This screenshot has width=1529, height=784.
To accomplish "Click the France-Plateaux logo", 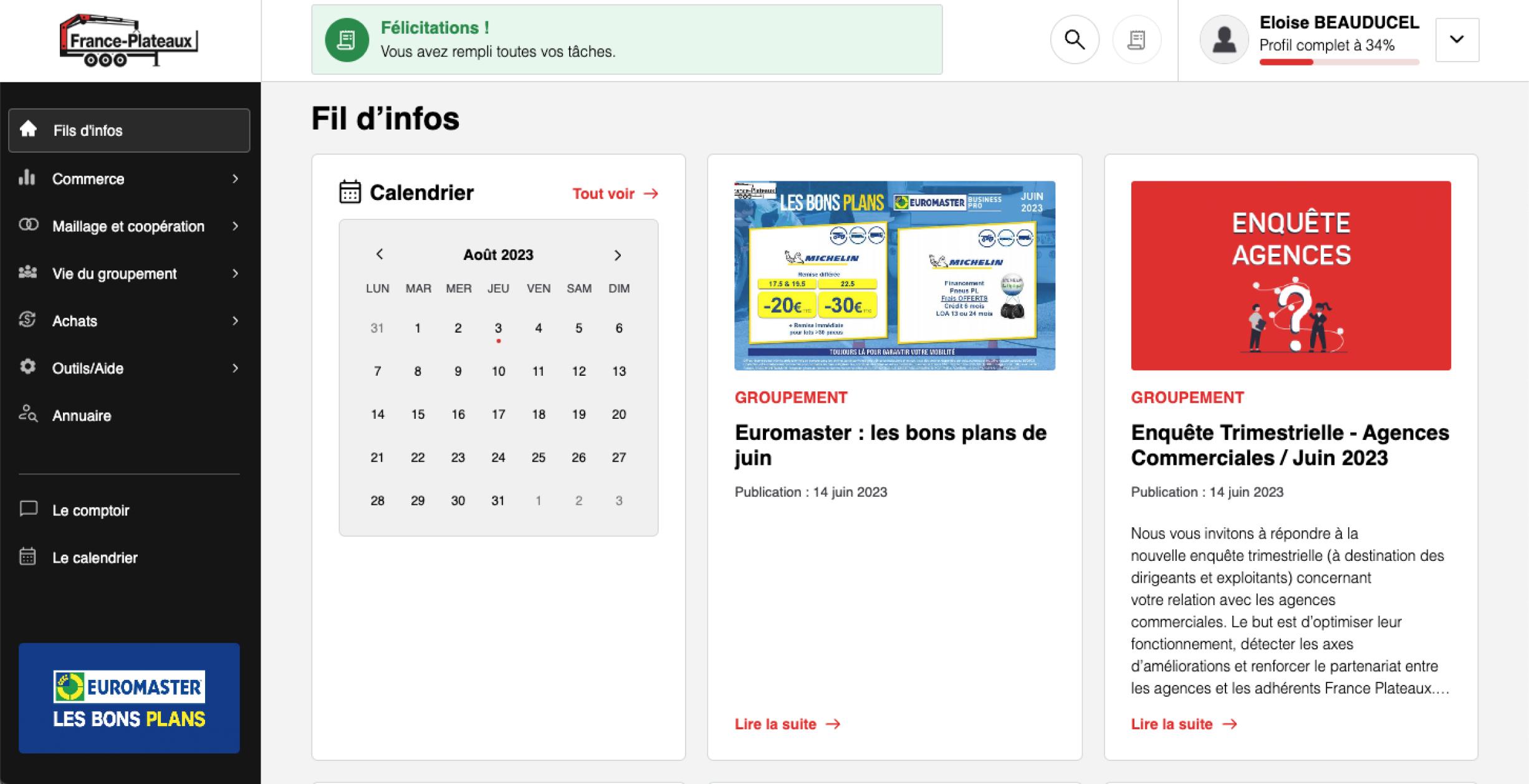I will point(129,40).
